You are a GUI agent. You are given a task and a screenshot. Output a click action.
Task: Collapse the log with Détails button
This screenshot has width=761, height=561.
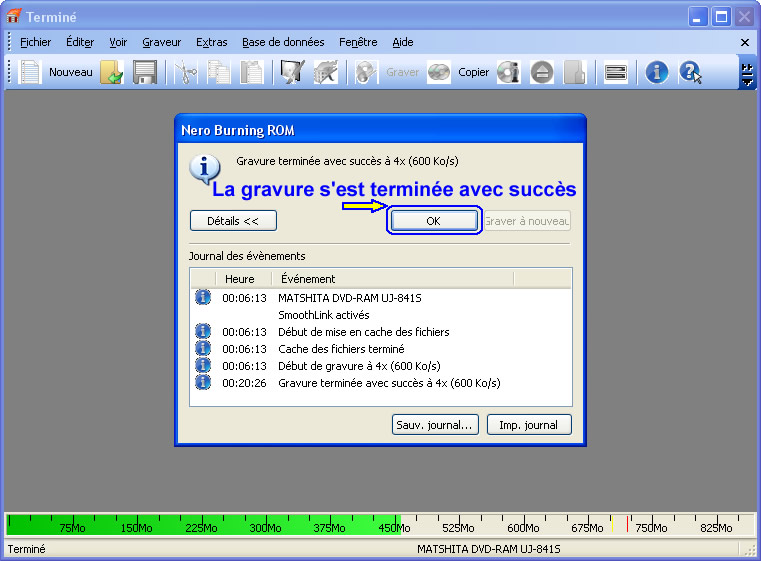click(x=233, y=221)
